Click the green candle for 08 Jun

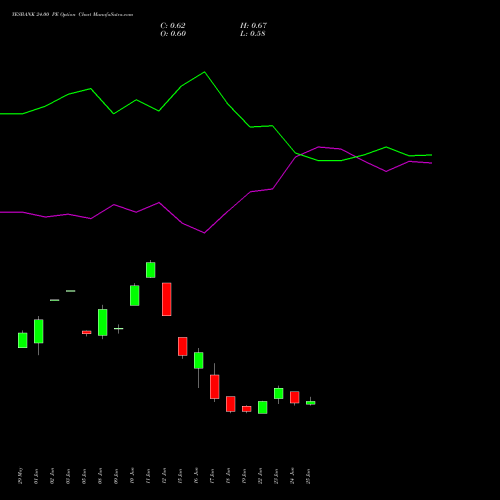tap(103, 322)
